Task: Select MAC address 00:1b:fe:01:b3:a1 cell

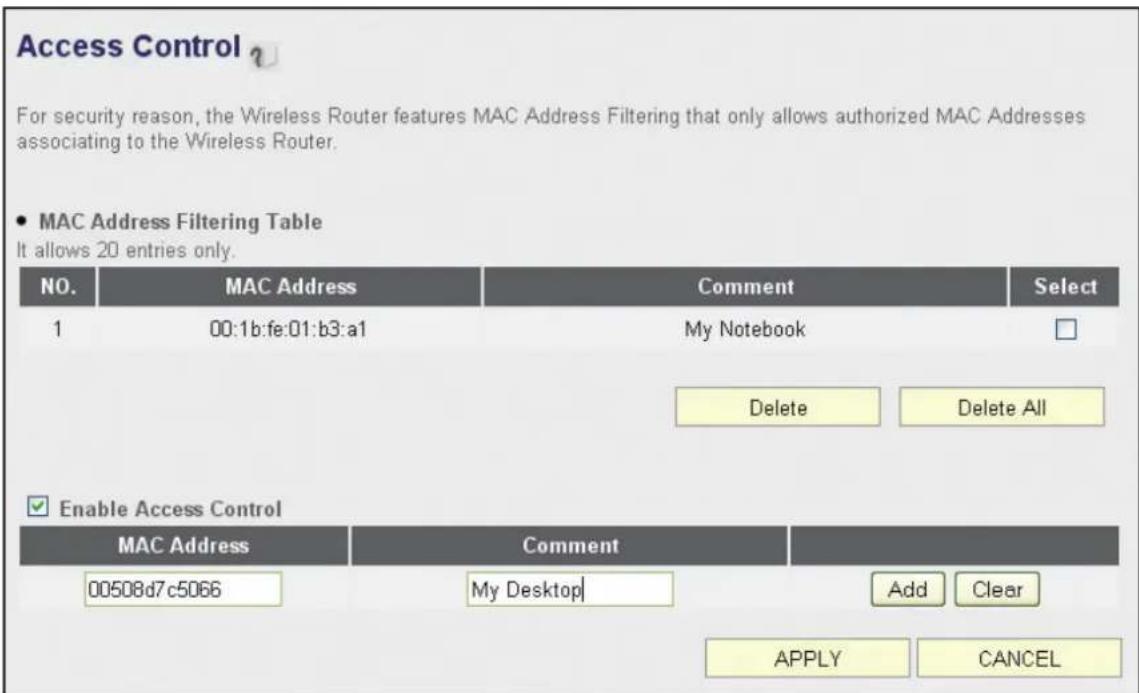Action: tap(289, 330)
